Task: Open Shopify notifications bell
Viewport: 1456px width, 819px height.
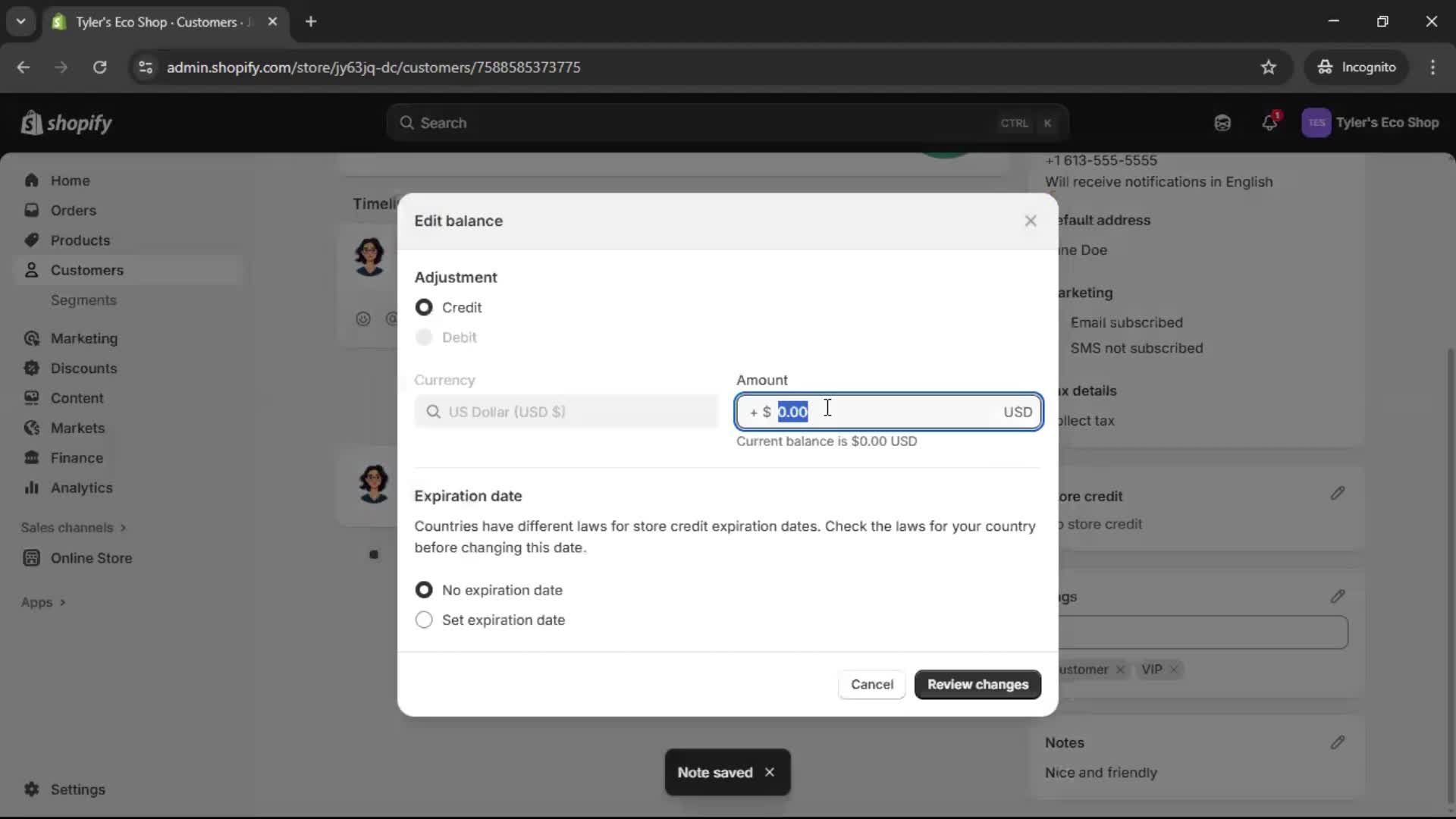Action: [x=1270, y=122]
